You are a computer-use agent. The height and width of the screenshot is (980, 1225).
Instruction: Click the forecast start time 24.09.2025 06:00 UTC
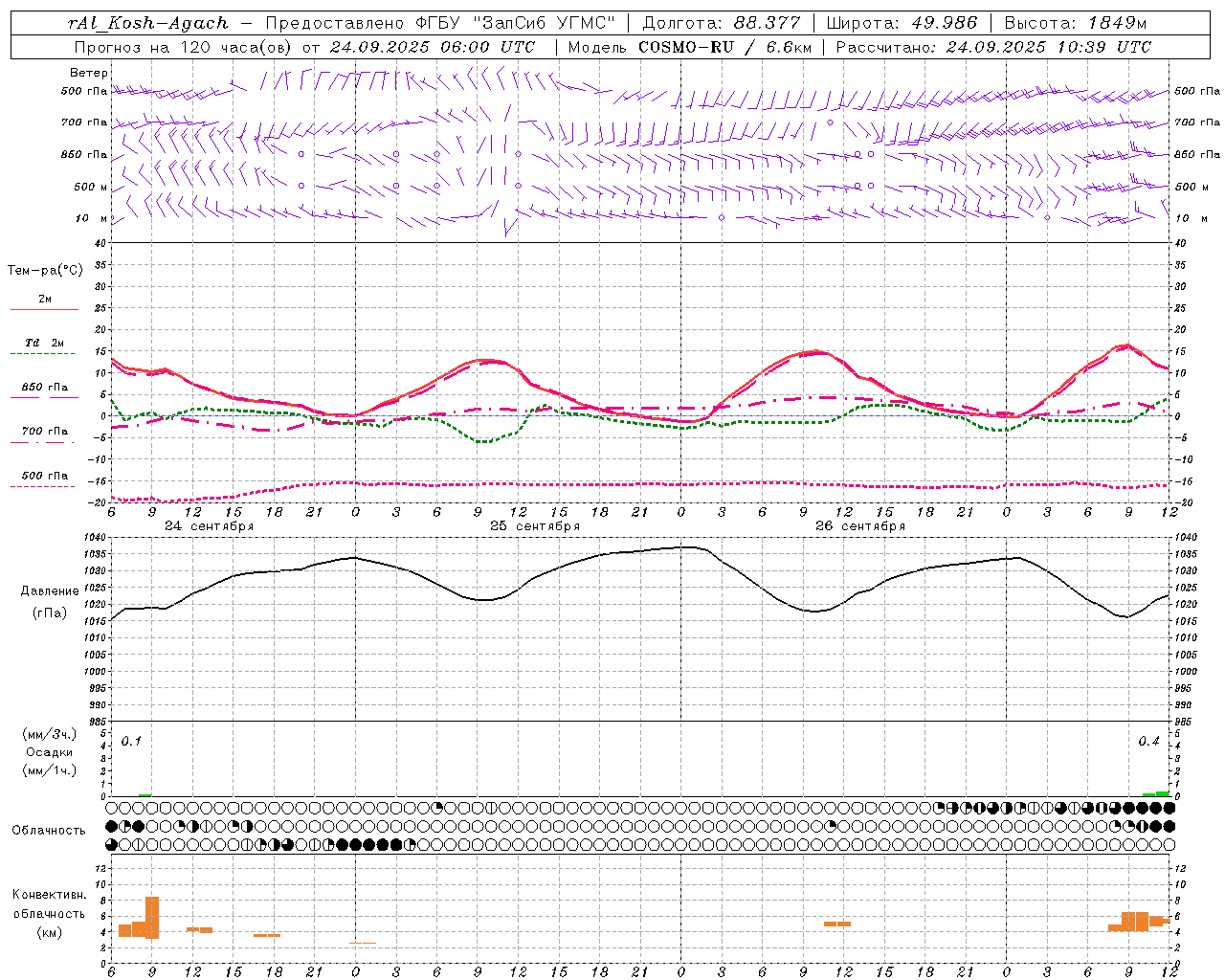tap(433, 47)
